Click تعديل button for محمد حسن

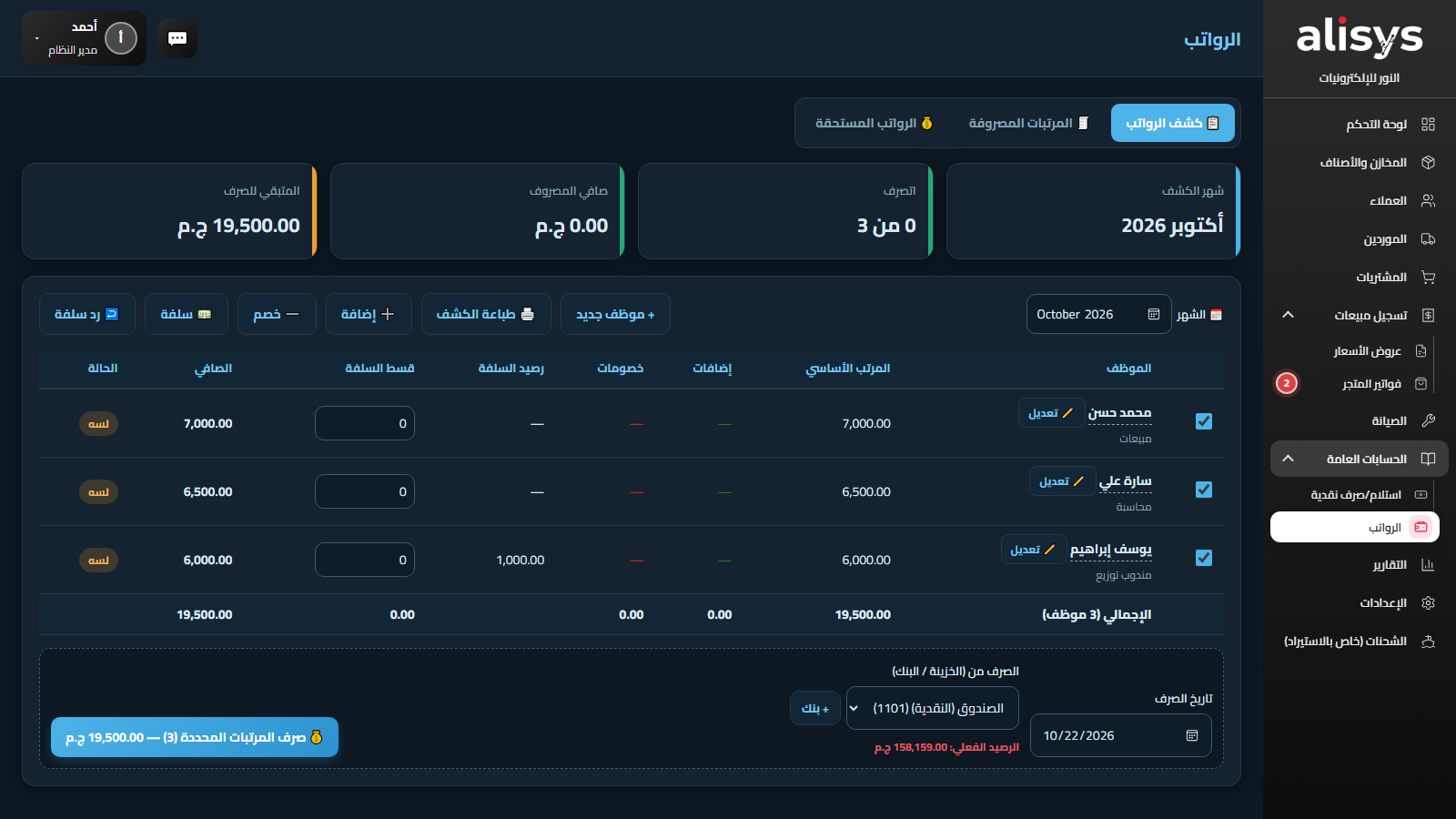[x=1051, y=413]
